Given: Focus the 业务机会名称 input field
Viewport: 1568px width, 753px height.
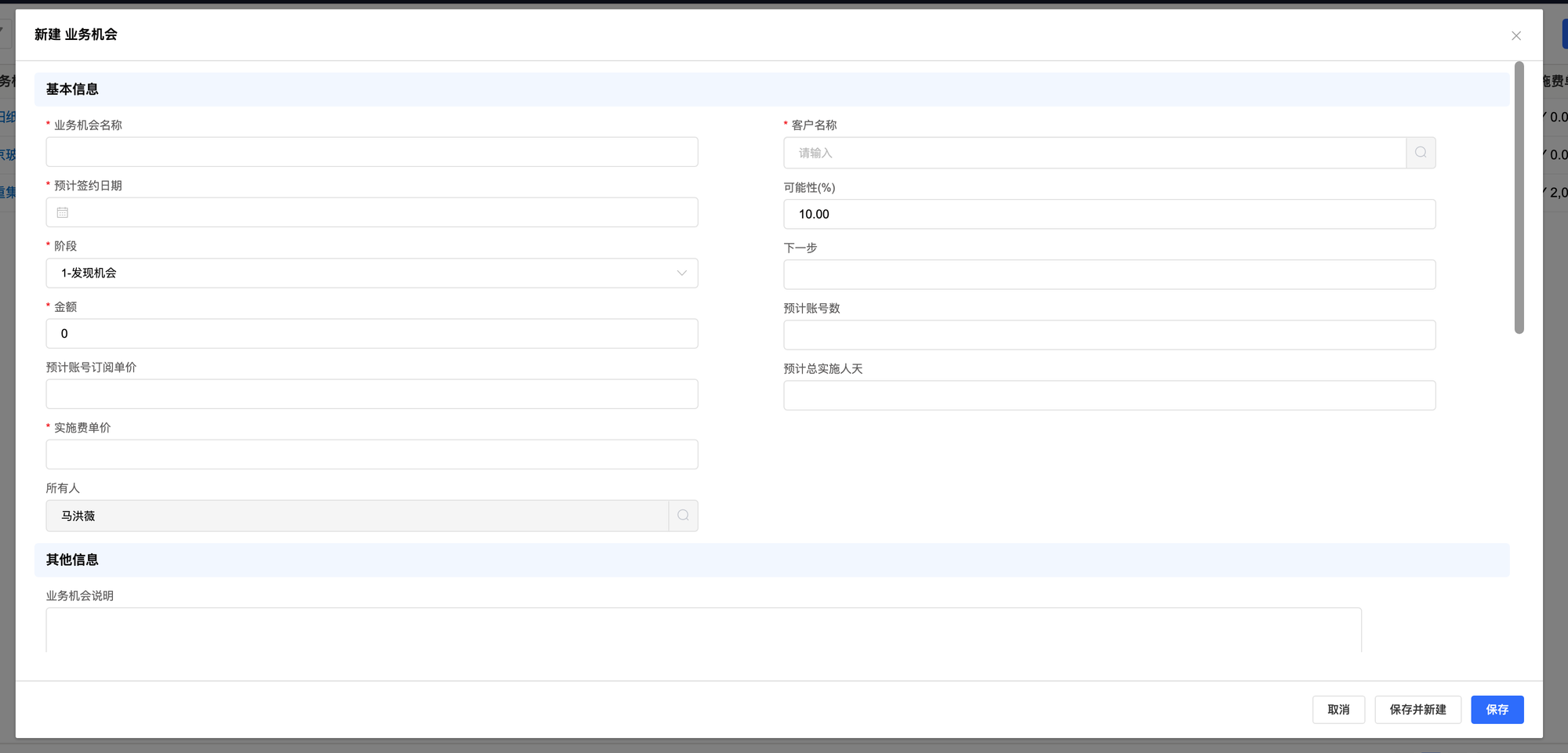Looking at the screenshot, I should (372, 152).
